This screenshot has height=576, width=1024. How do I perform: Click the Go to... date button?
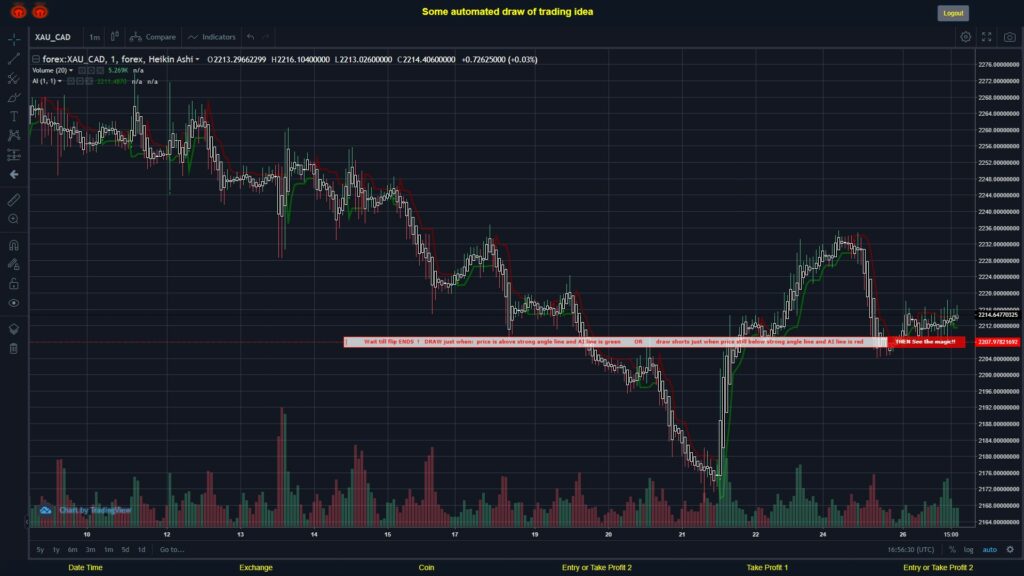click(x=172, y=550)
